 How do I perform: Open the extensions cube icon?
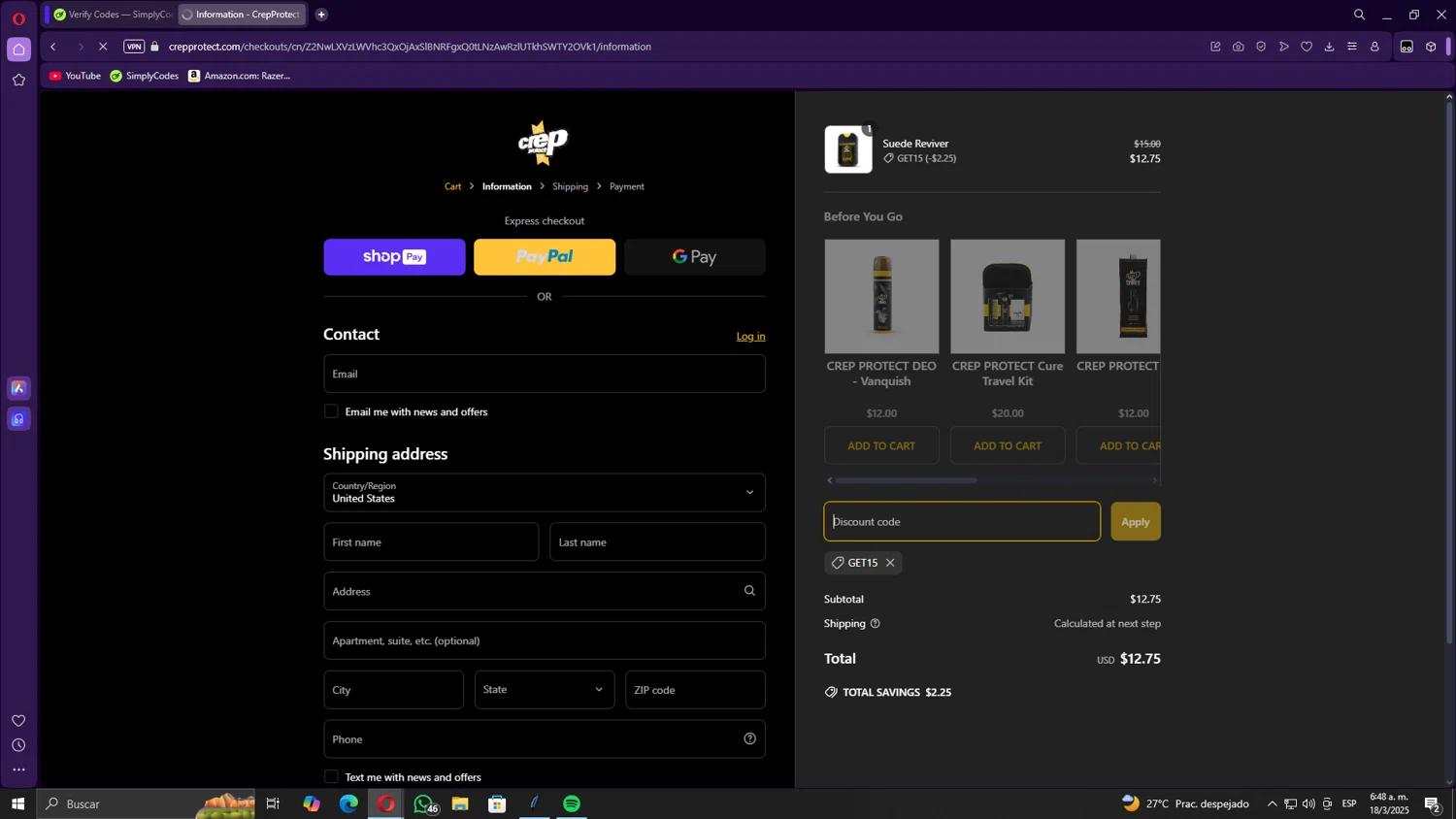tap(1431, 47)
